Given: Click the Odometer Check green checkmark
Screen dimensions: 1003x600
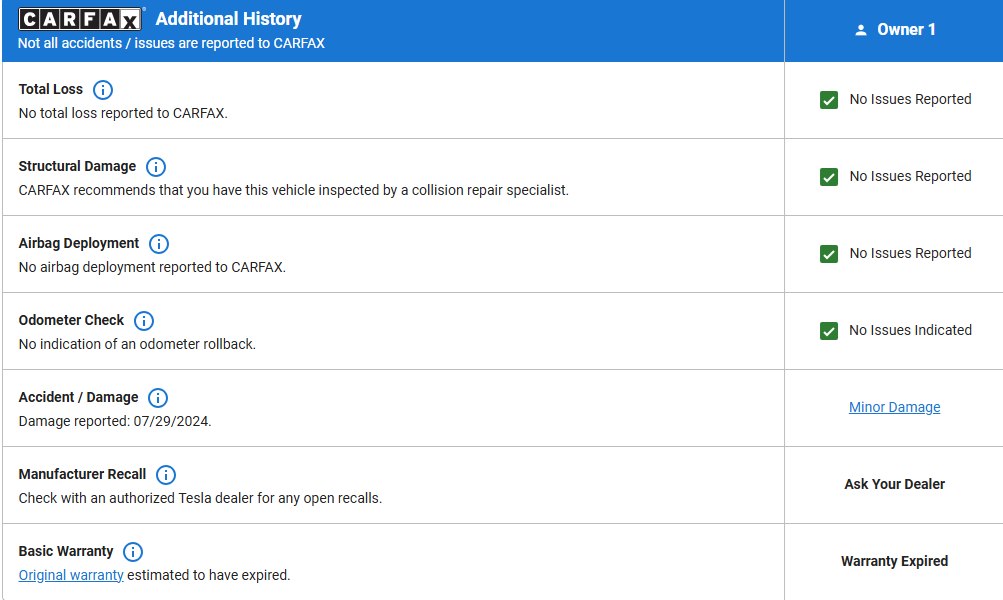Looking at the screenshot, I should (x=829, y=331).
